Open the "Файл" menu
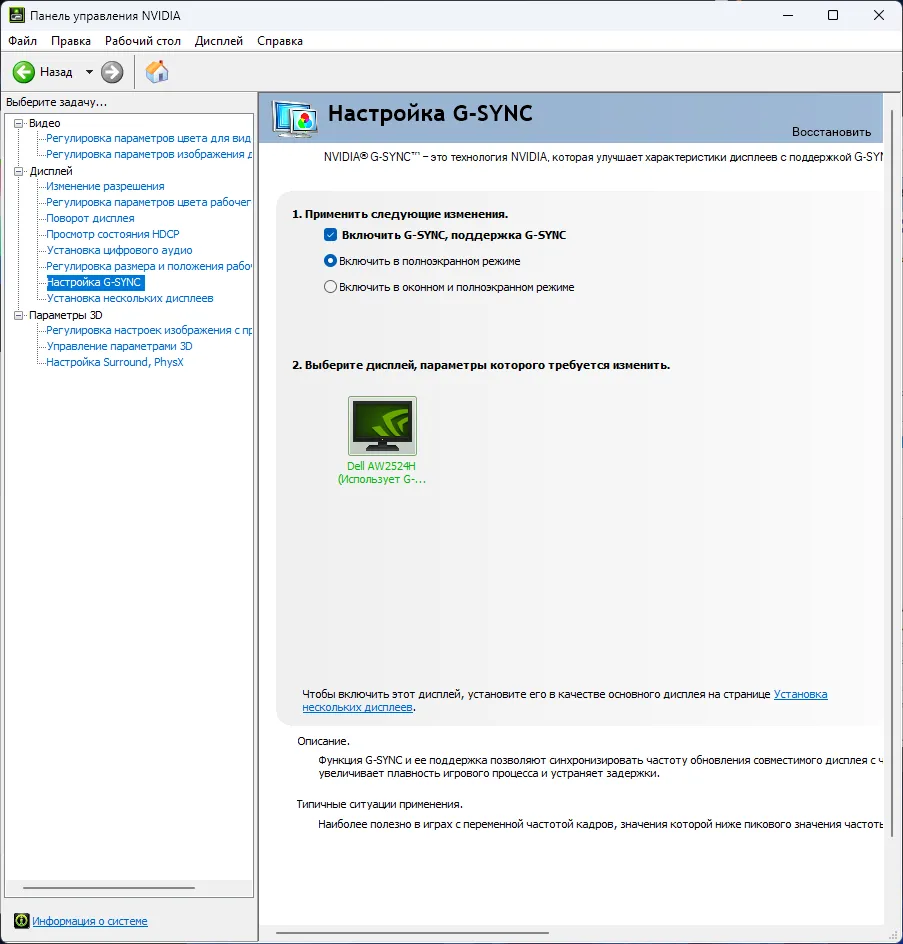The width and height of the screenshot is (903, 944). pyautogui.click(x=22, y=41)
